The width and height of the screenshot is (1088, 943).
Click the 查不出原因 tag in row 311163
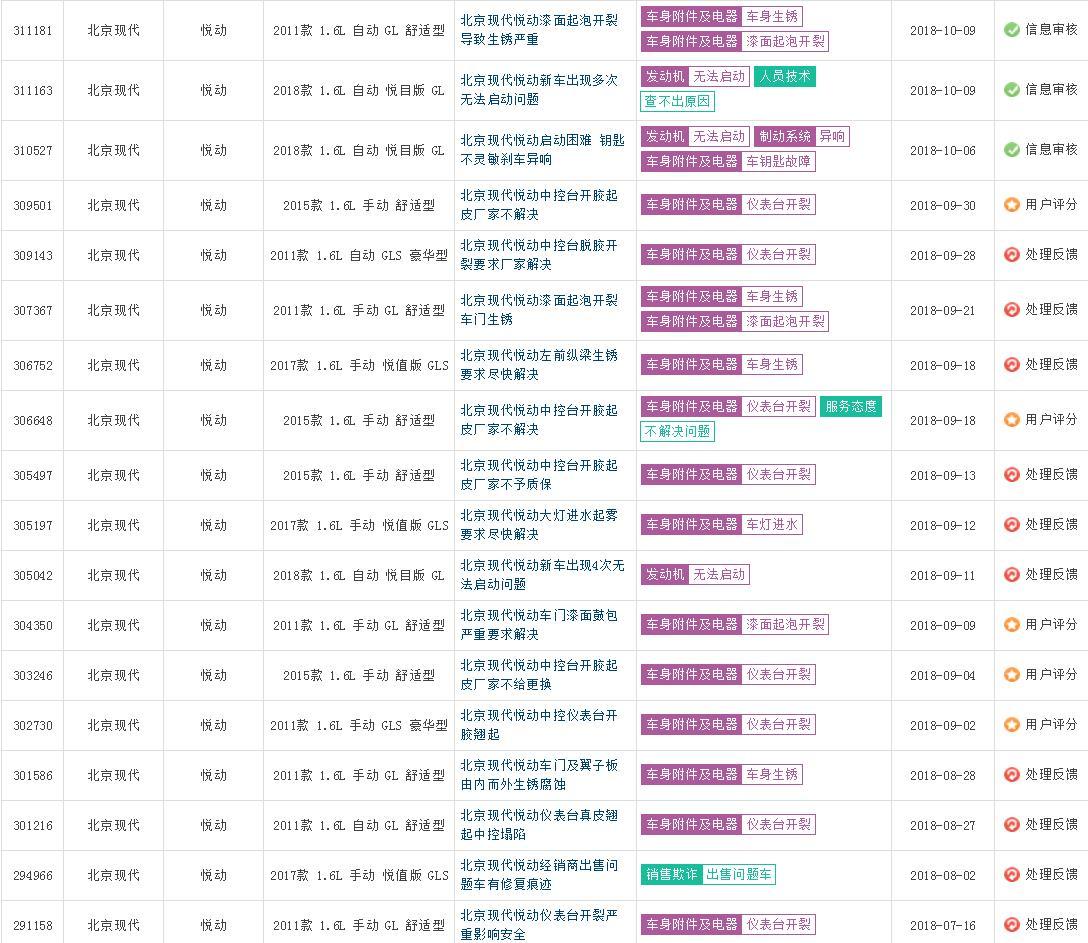pyautogui.click(x=677, y=101)
